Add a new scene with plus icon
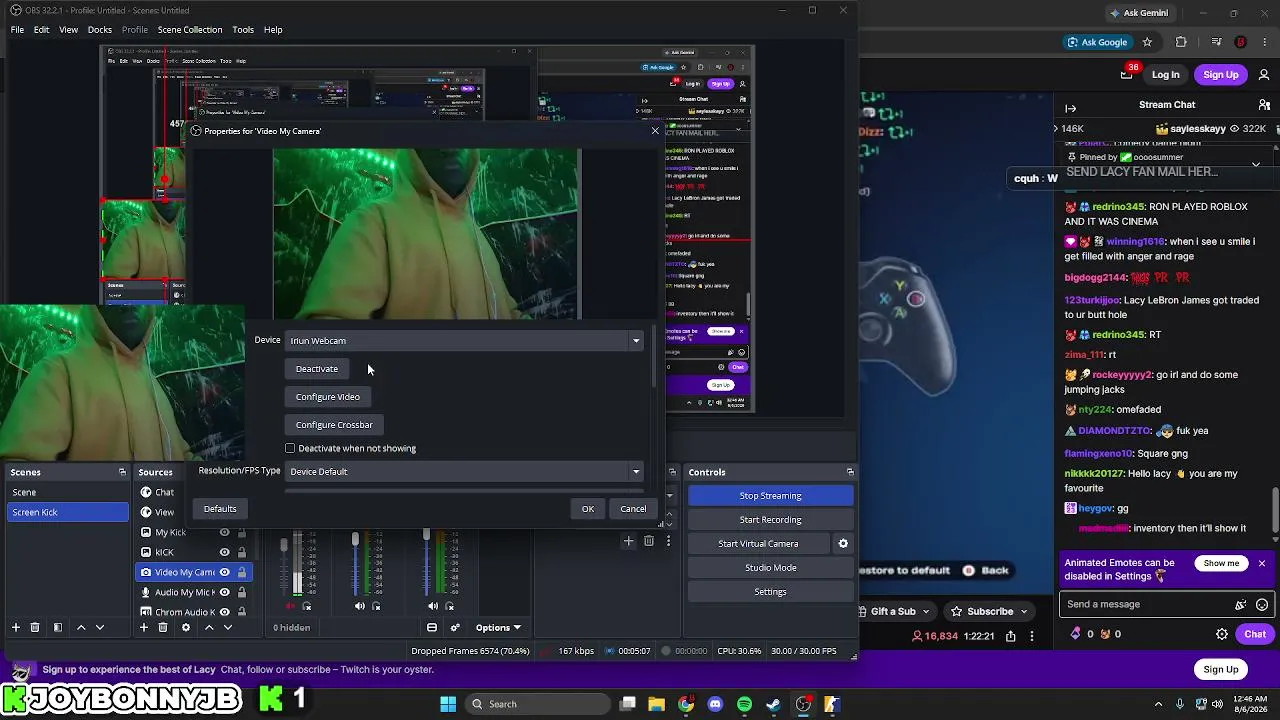Viewport: 1280px width, 720px height. (16, 628)
